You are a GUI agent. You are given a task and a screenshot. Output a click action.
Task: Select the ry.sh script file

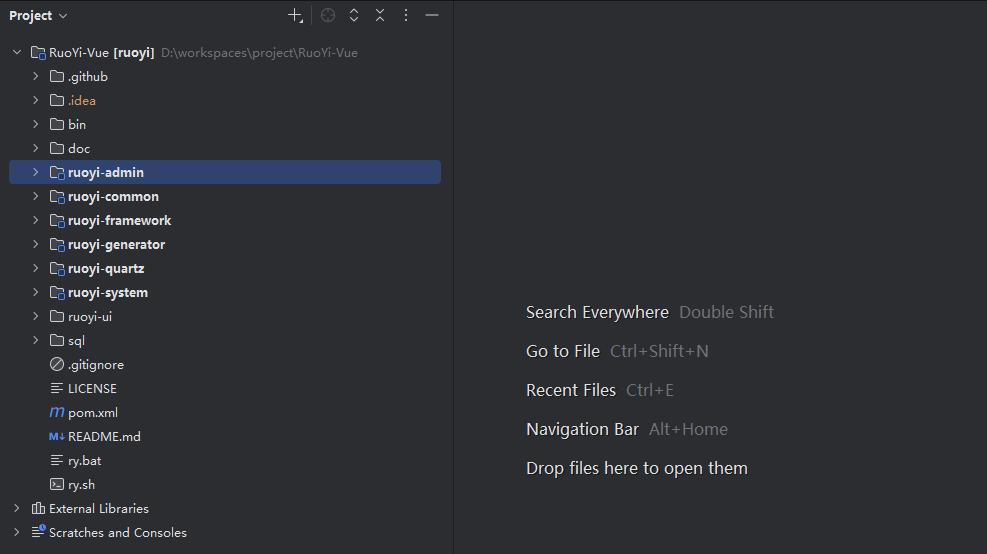pyautogui.click(x=81, y=484)
